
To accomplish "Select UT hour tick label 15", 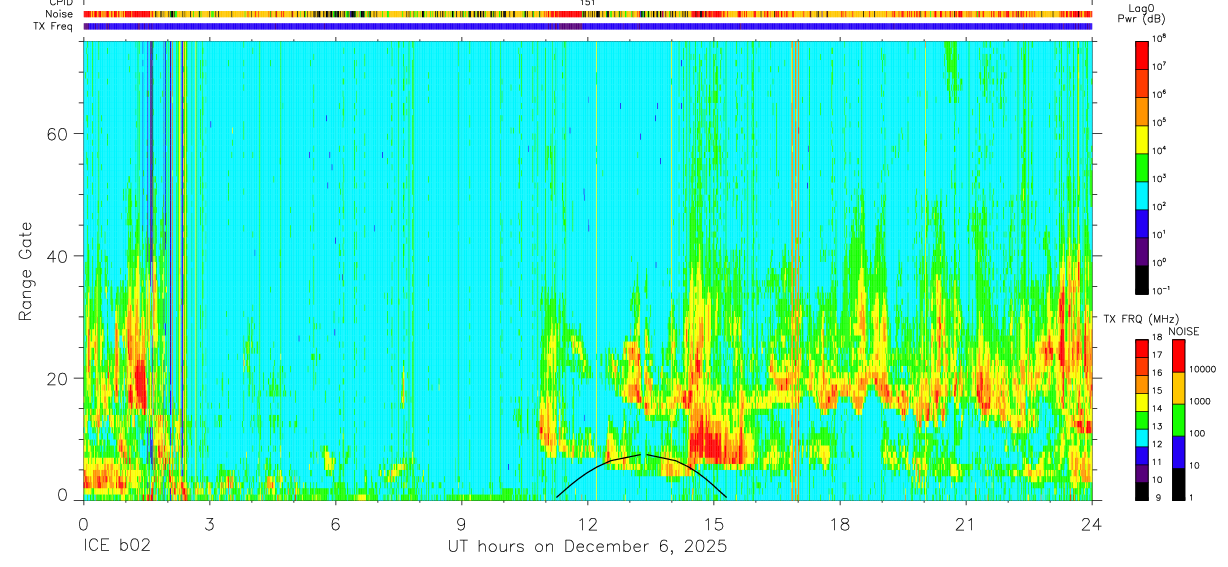I will (714, 524).
